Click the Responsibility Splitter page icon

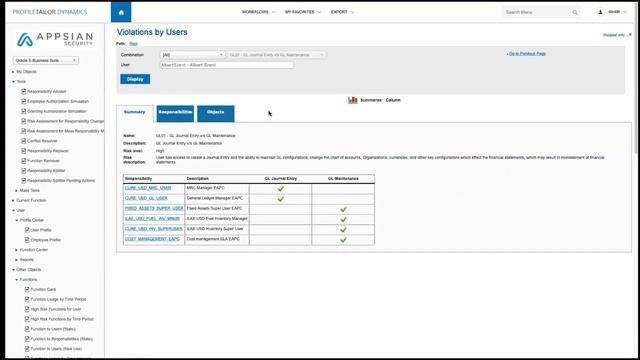[x=24, y=171]
